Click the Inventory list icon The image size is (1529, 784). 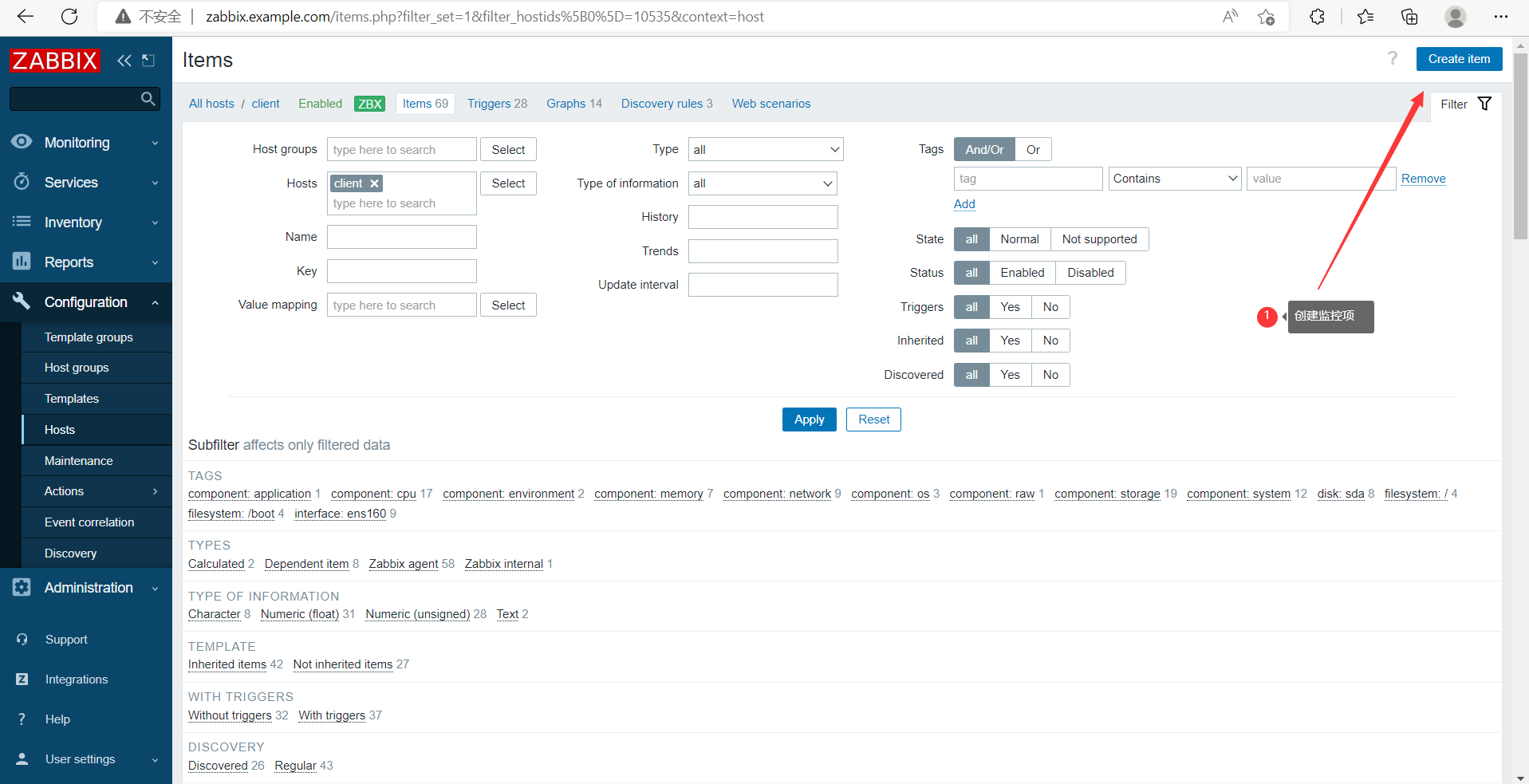click(x=22, y=222)
